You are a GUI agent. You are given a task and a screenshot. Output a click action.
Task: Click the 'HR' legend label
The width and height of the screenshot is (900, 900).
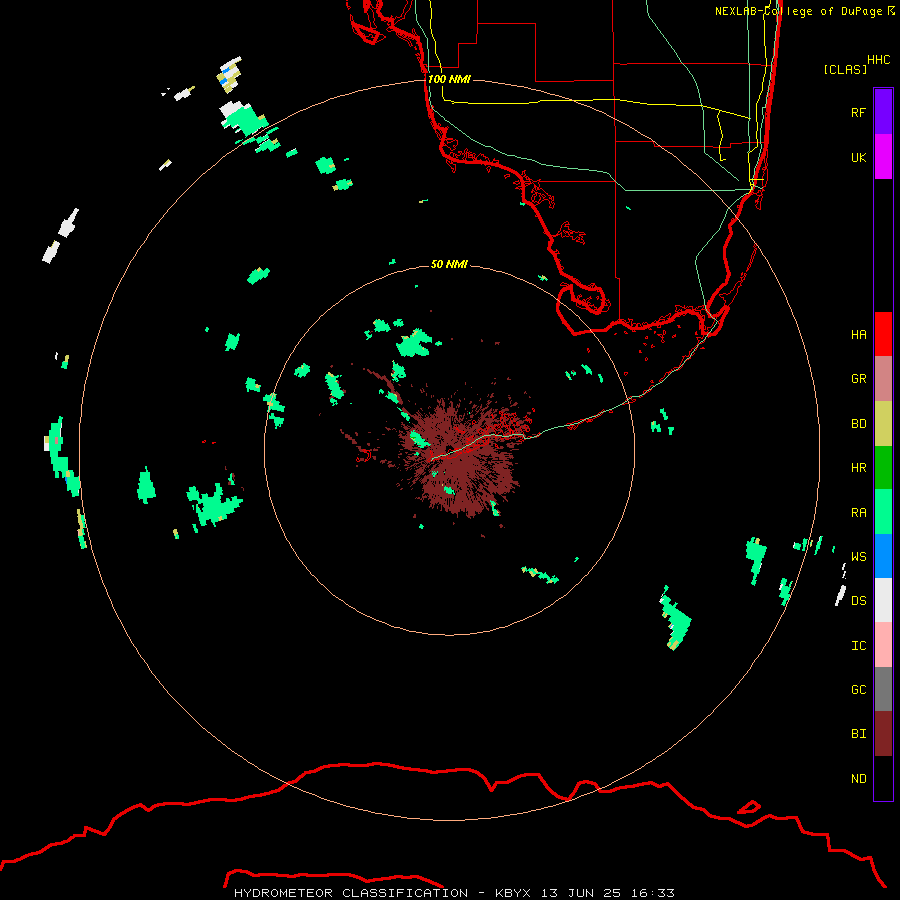pyautogui.click(x=858, y=468)
